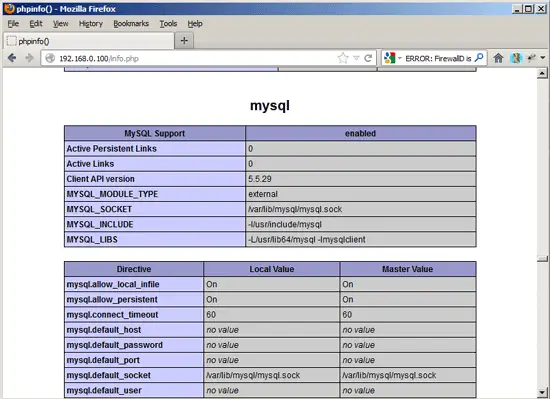This screenshot has width=550, height=399.
Task: Click the site identity globe icon
Action: pos(50,58)
